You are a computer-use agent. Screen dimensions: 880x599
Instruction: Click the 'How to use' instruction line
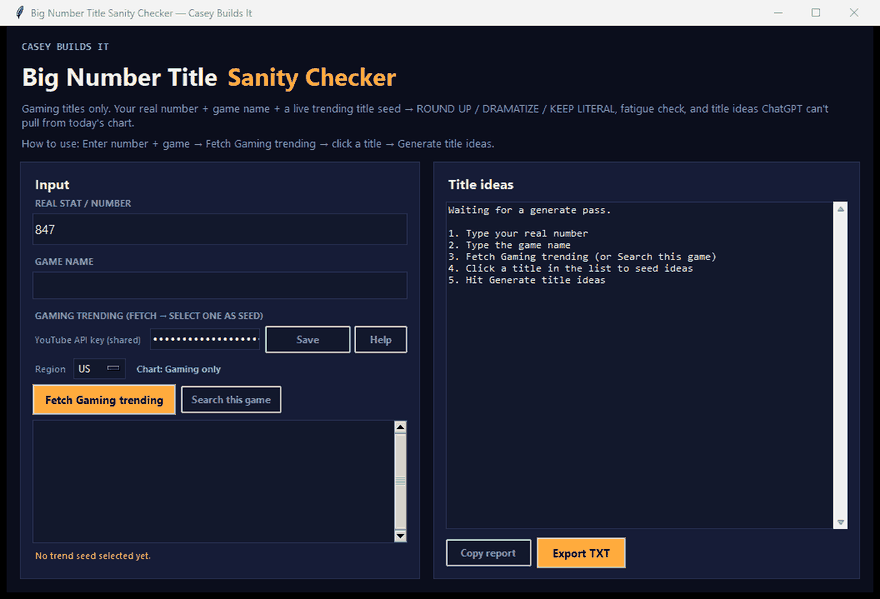(258, 144)
